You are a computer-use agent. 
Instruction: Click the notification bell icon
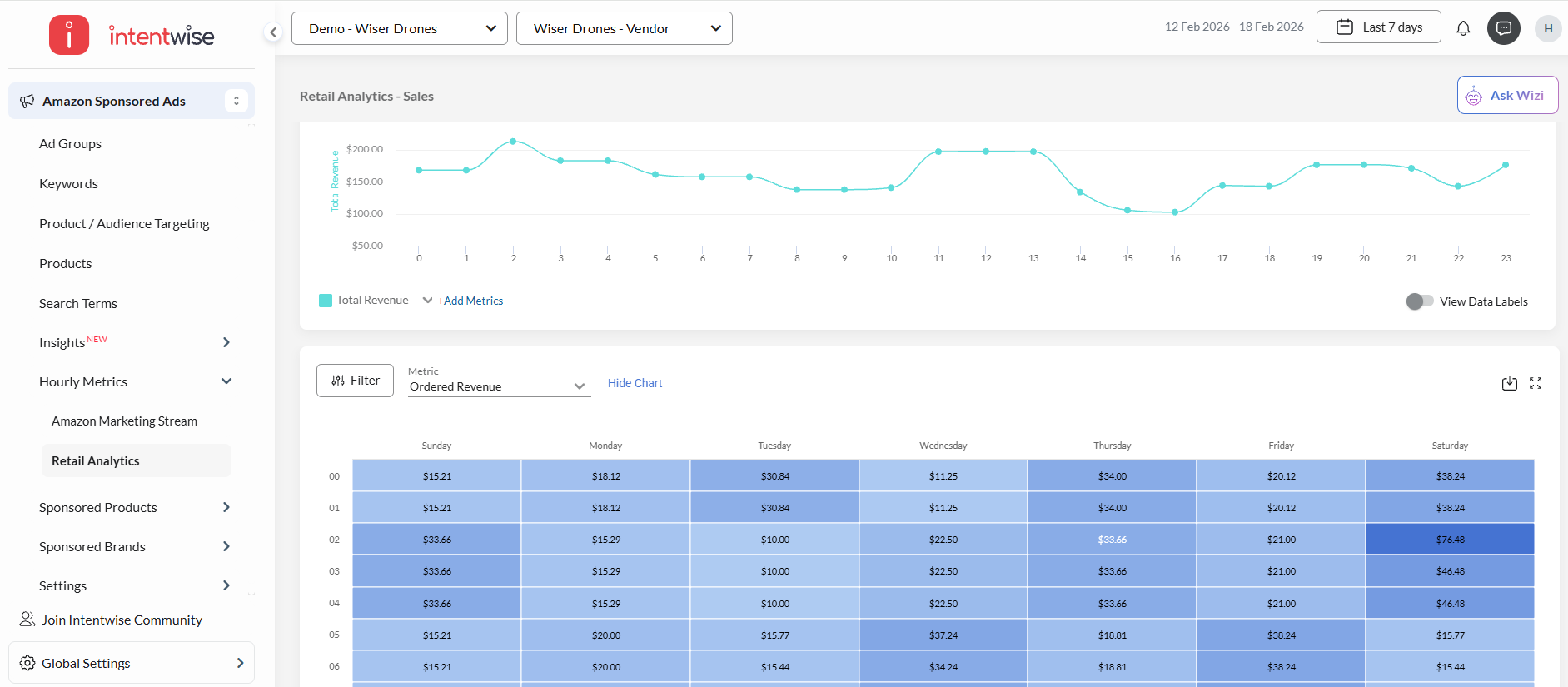(x=1463, y=28)
